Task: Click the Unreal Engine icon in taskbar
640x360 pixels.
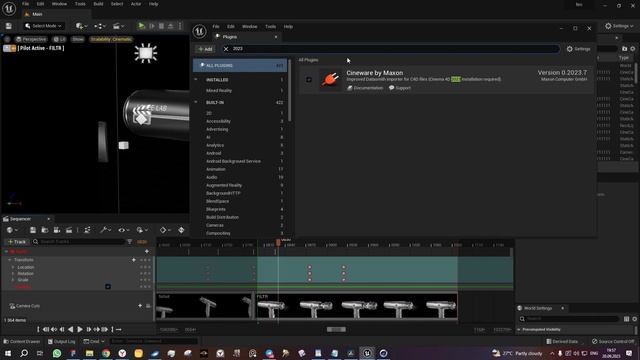Action: (367, 353)
